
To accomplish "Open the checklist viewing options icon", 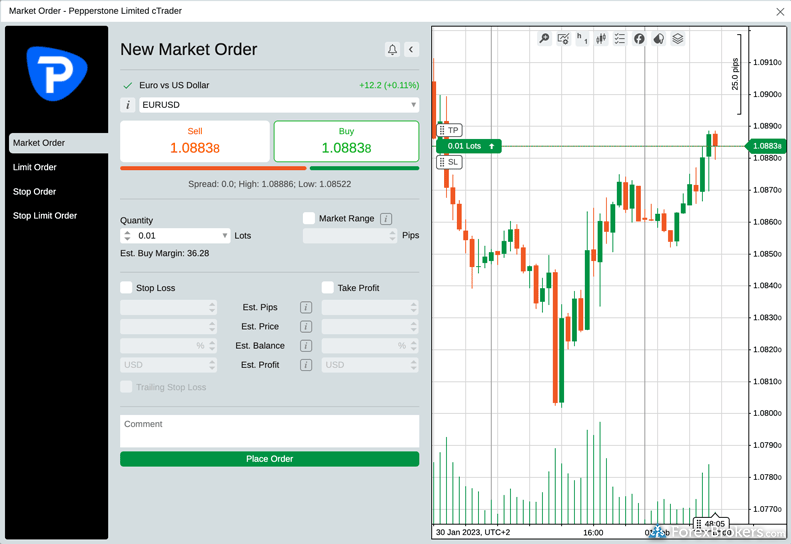I will click(x=620, y=39).
